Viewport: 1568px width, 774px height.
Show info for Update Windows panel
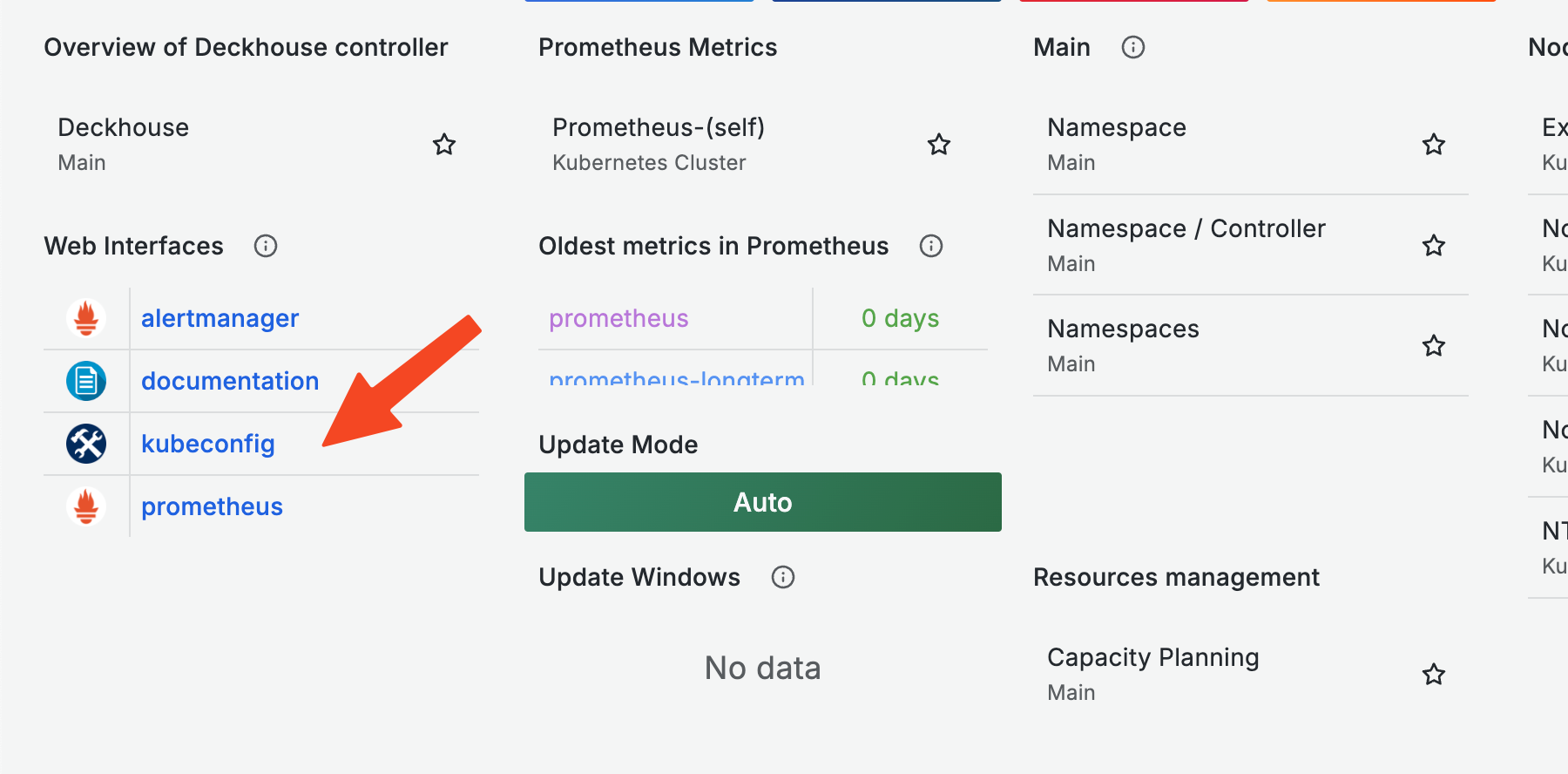[x=783, y=577]
